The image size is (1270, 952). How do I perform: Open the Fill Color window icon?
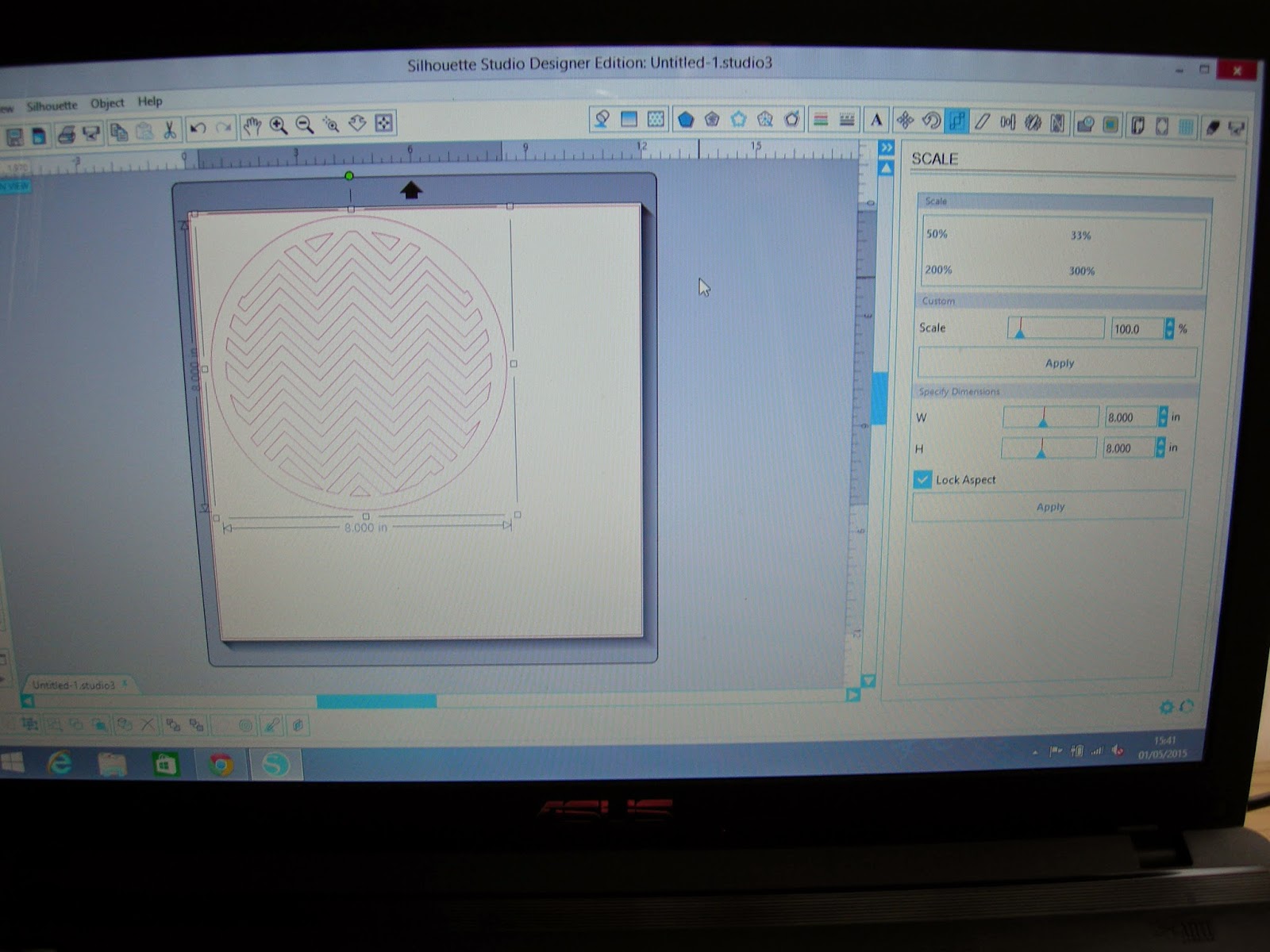click(602, 119)
